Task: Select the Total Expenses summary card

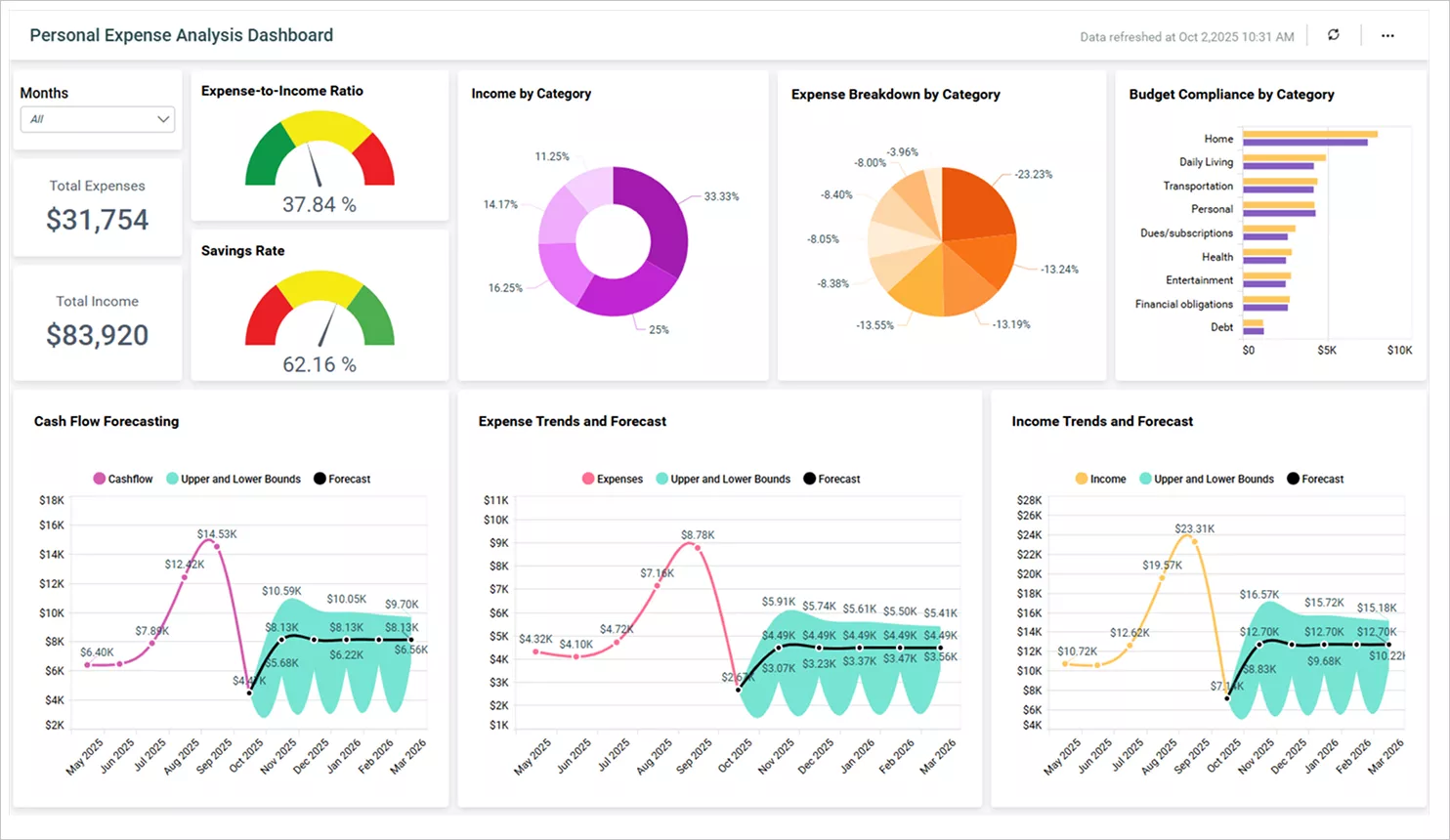Action: tap(97, 205)
